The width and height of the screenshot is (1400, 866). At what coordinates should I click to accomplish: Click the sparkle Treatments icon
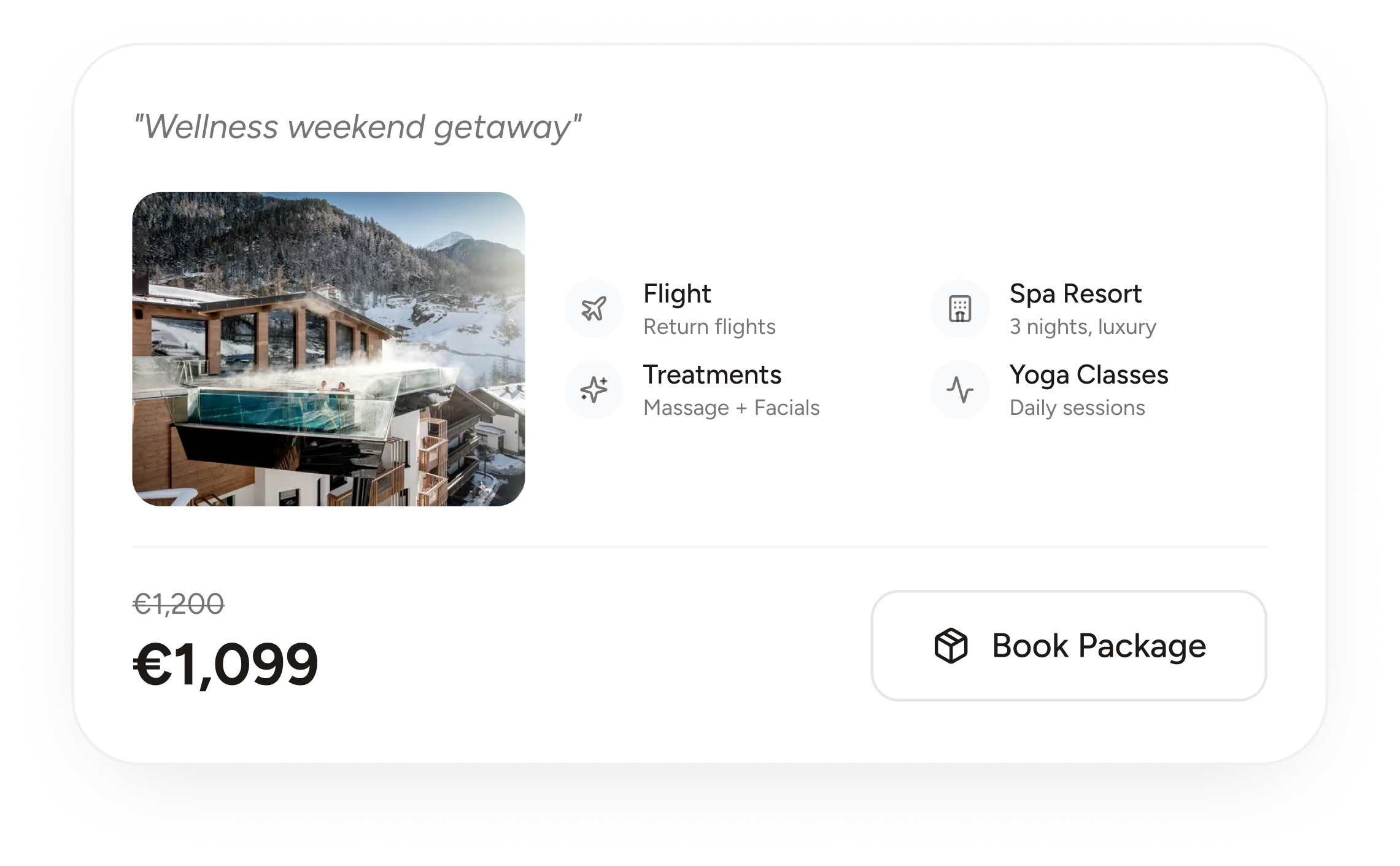click(x=594, y=390)
